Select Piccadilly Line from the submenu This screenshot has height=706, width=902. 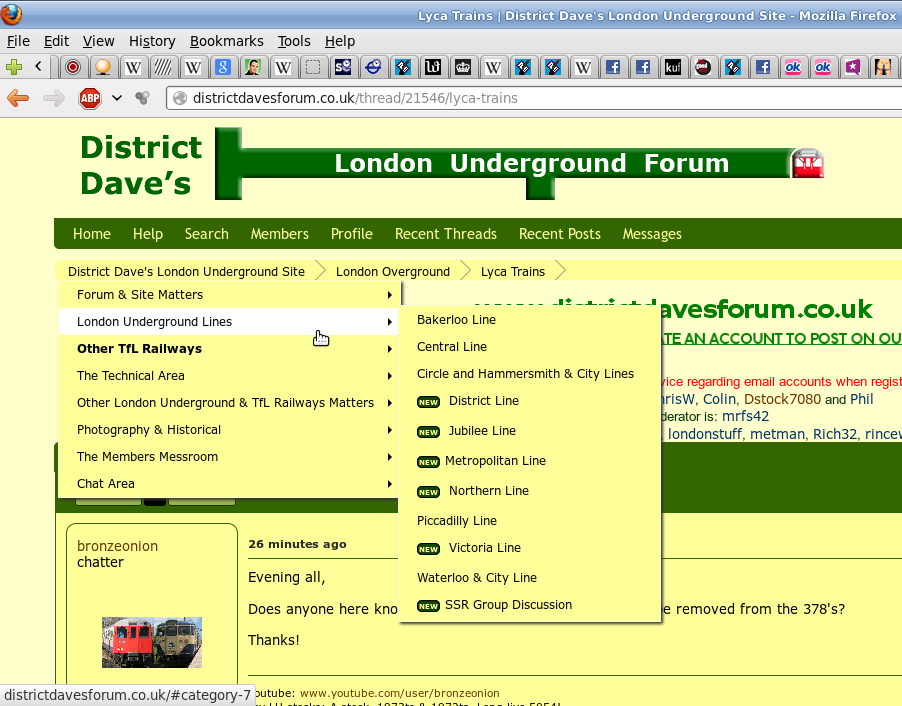pos(456,521)
